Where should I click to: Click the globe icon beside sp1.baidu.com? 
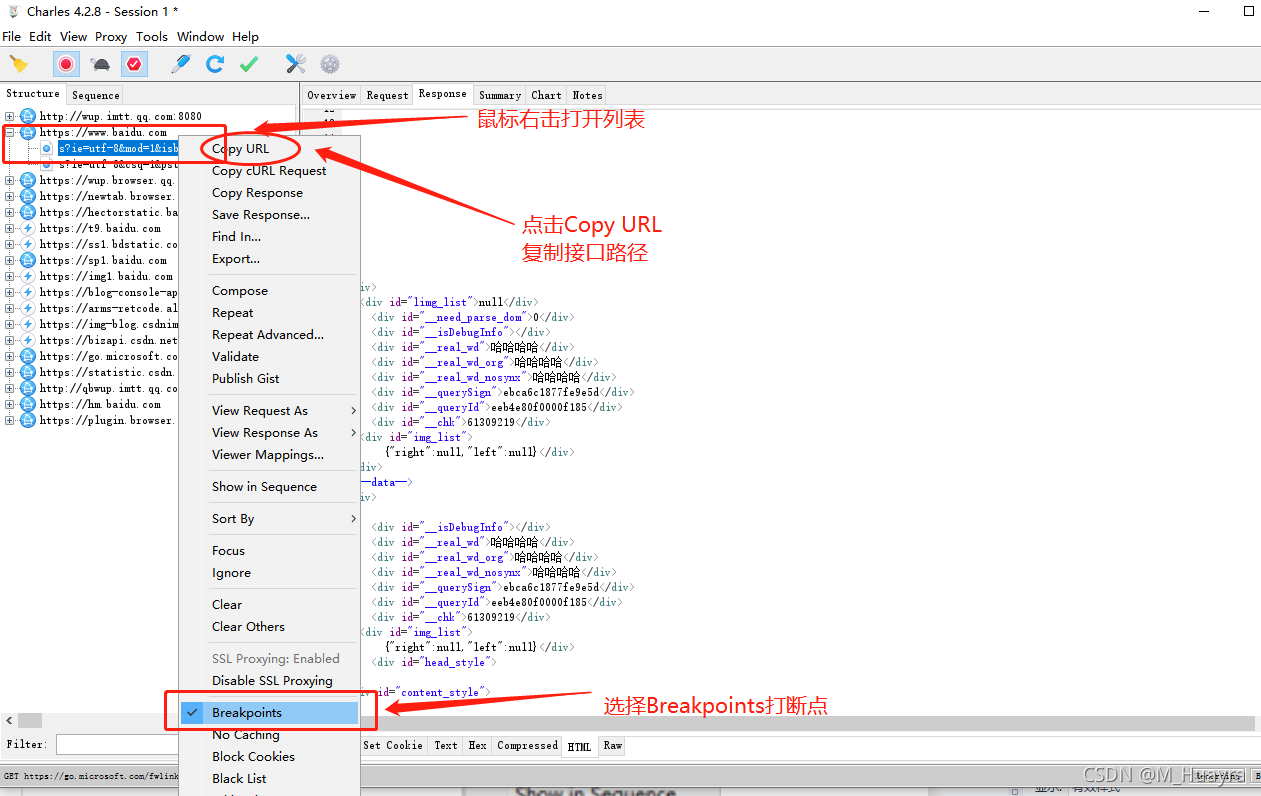pyautogui.click(x=28, y=260)
